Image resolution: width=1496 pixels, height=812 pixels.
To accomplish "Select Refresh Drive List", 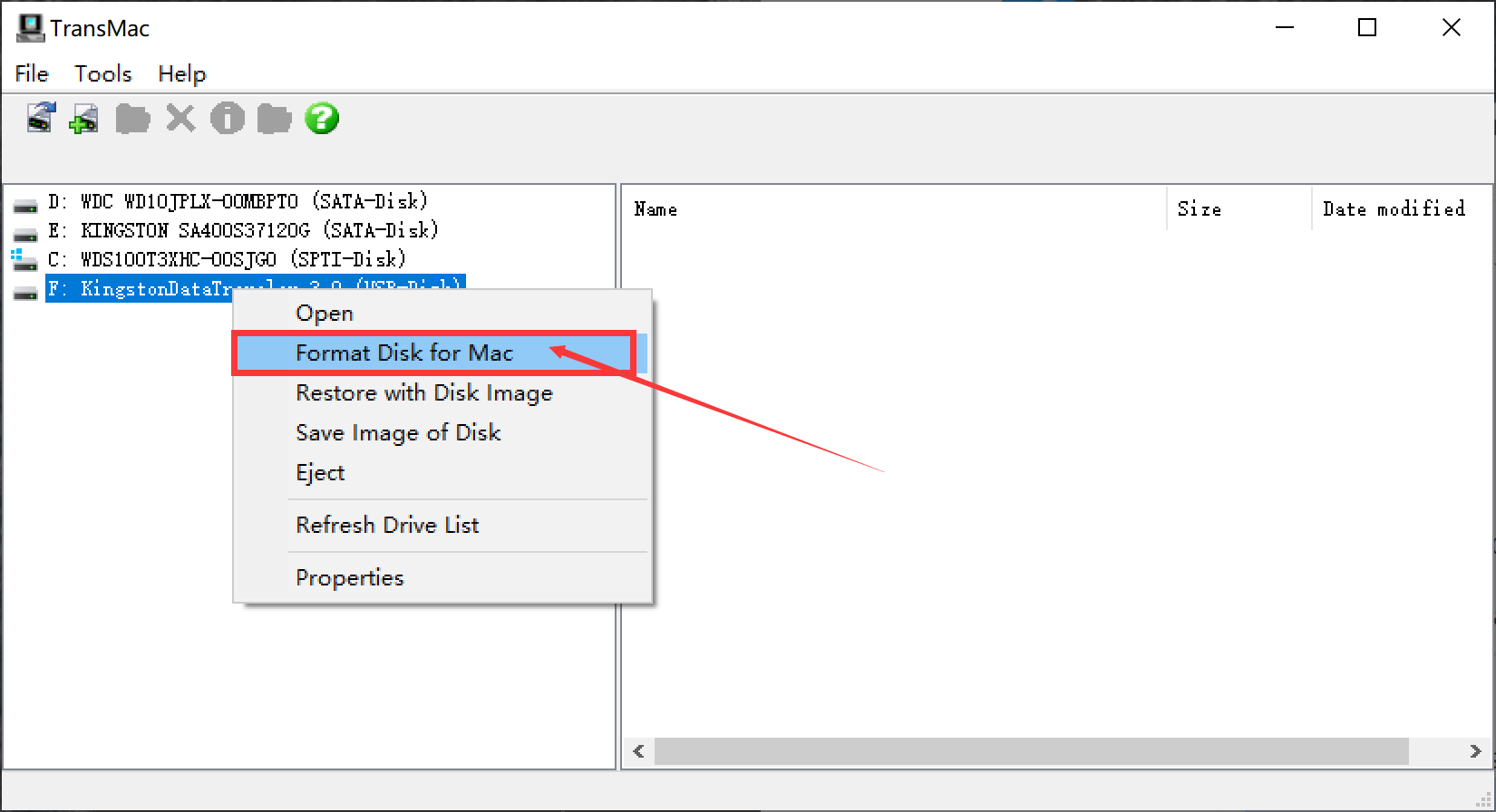I will pos(442,526).
